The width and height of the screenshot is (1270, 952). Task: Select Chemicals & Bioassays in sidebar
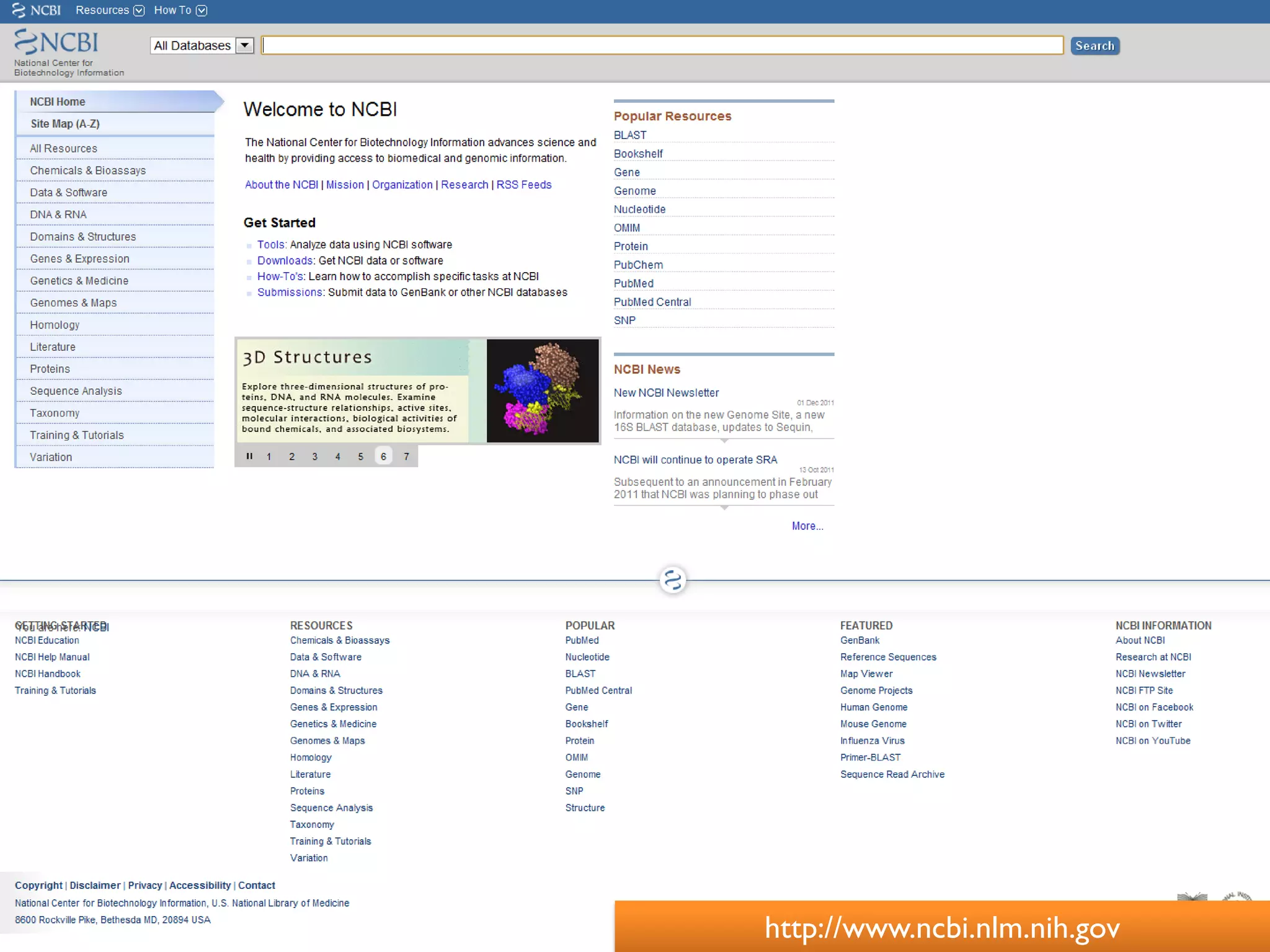115,170
